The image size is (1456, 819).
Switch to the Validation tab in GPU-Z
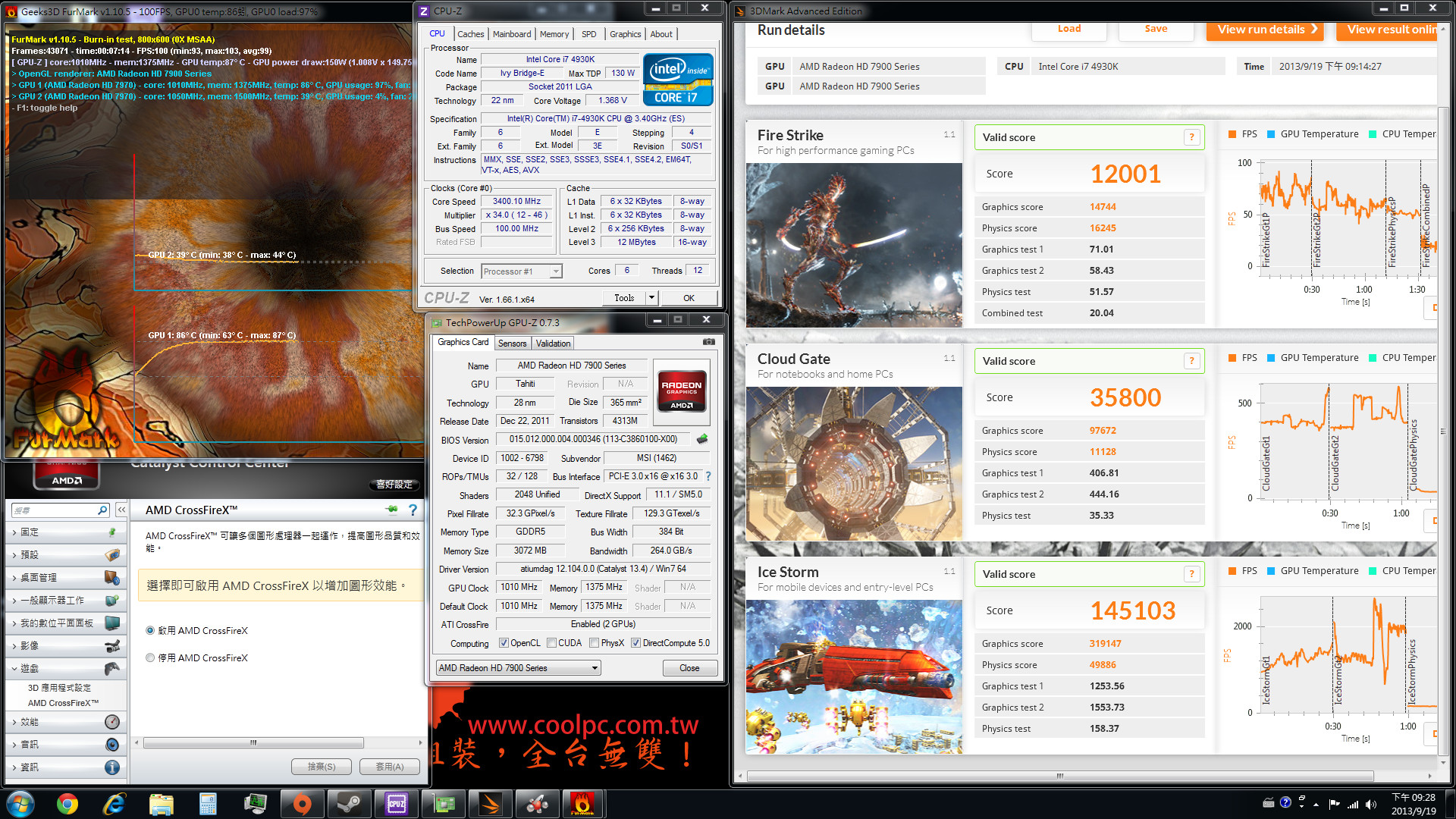point(553,344)
